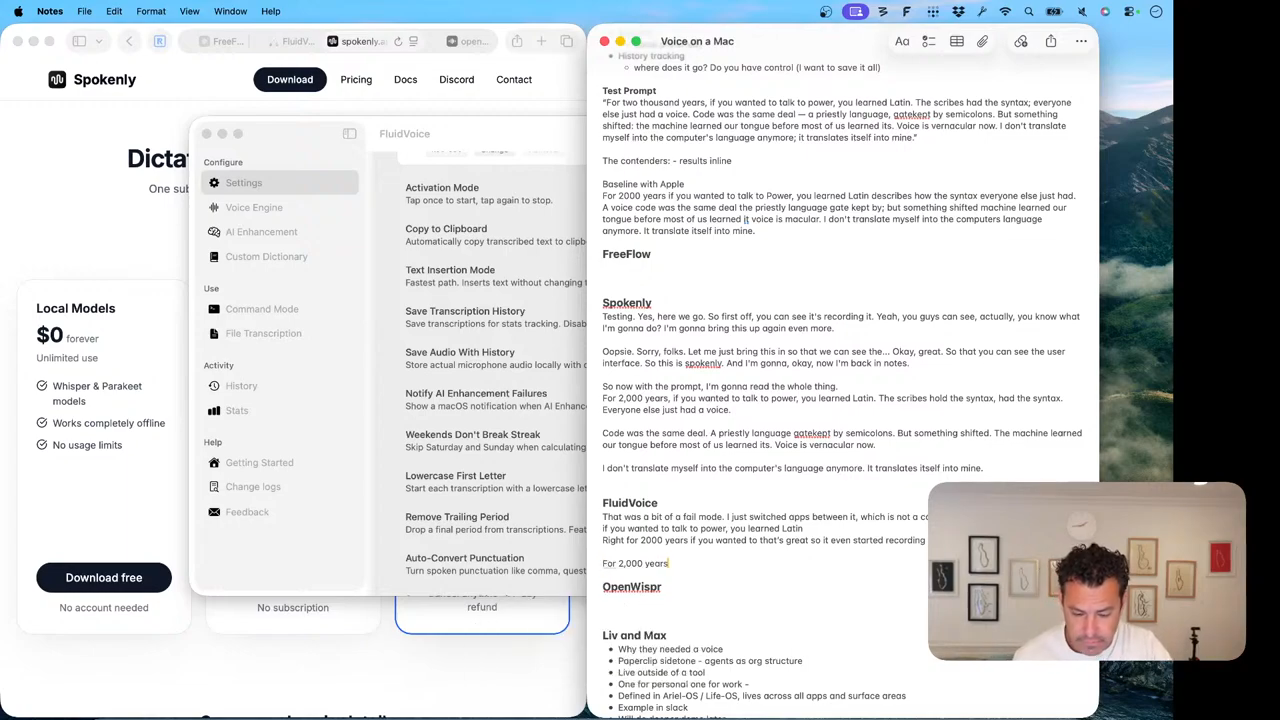Open the View menu
The width and height of the screenshot is (1280, 720).
(x=189, y=11)
